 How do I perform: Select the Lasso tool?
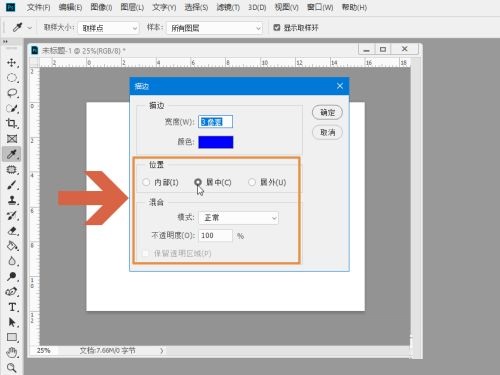(x=12, y=93)
